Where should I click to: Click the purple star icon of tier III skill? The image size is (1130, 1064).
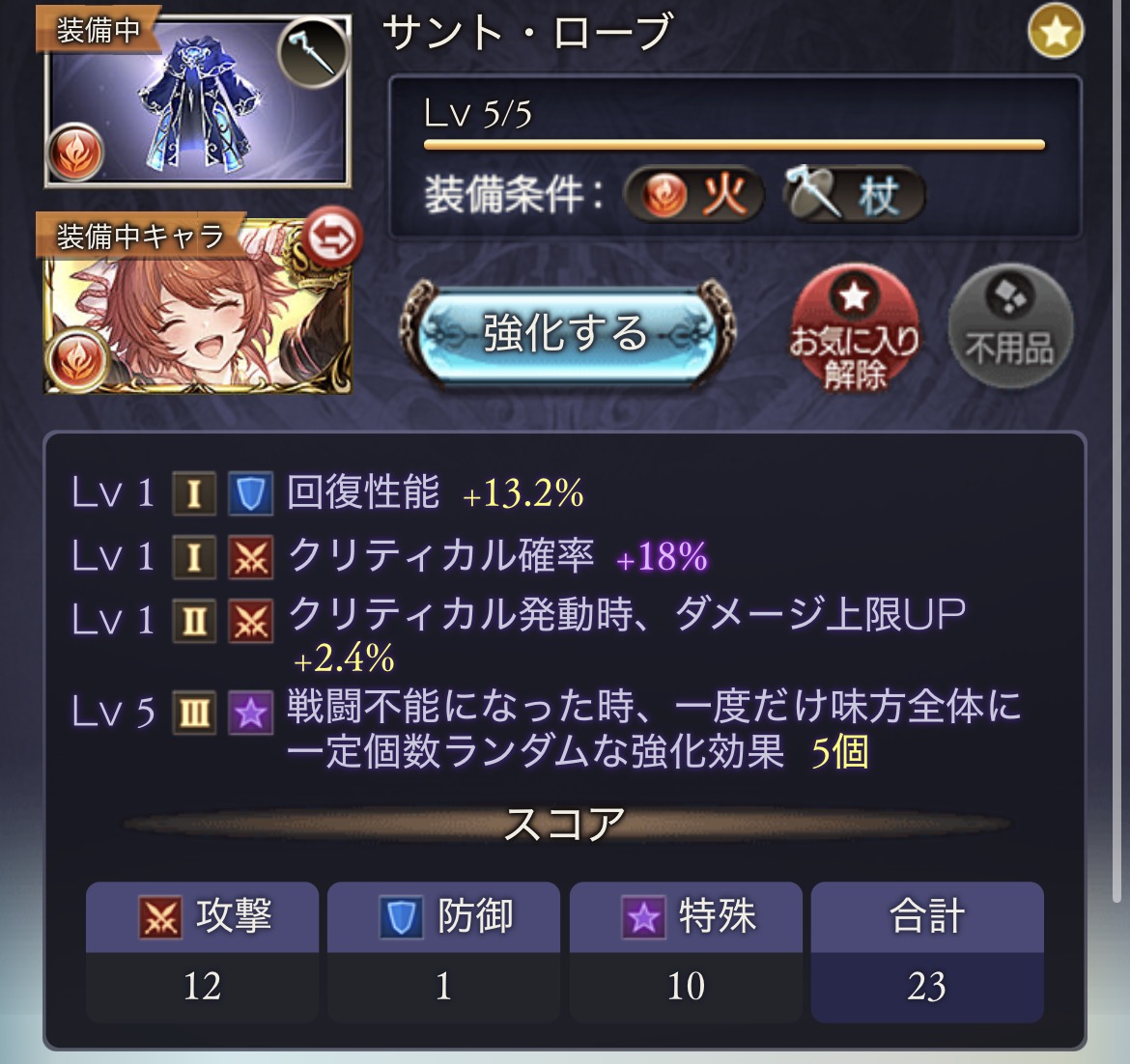click(x=250, y=714)
